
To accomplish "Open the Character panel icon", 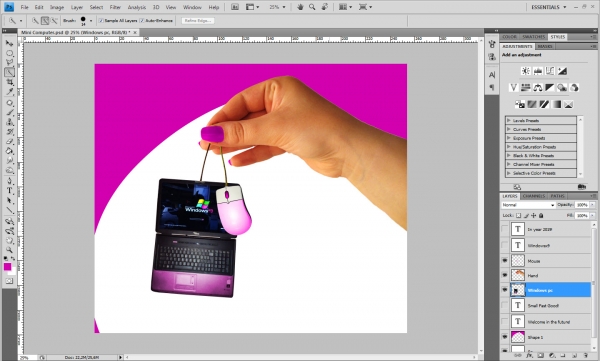I will coord(492,75).
